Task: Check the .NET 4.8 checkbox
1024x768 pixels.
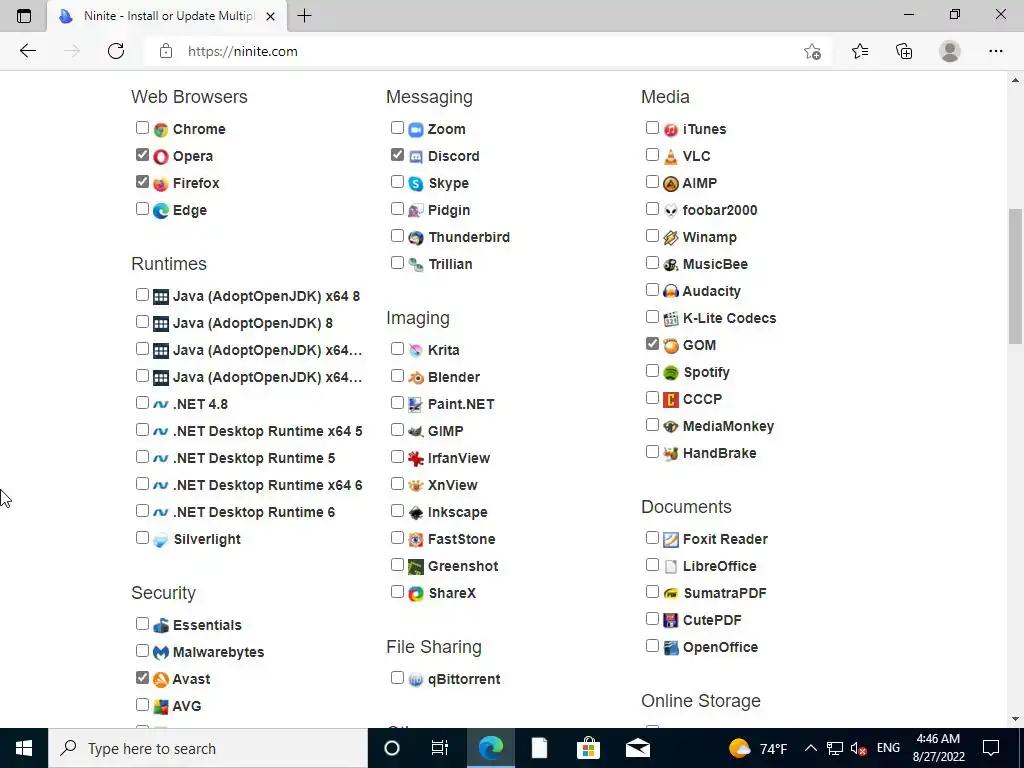Action: pos(142,402)
